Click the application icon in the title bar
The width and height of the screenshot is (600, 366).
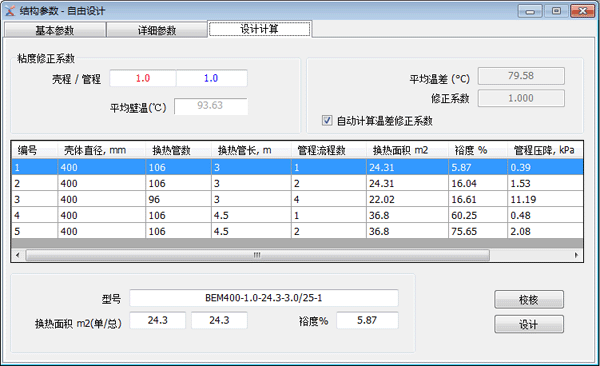pos(10,11)
